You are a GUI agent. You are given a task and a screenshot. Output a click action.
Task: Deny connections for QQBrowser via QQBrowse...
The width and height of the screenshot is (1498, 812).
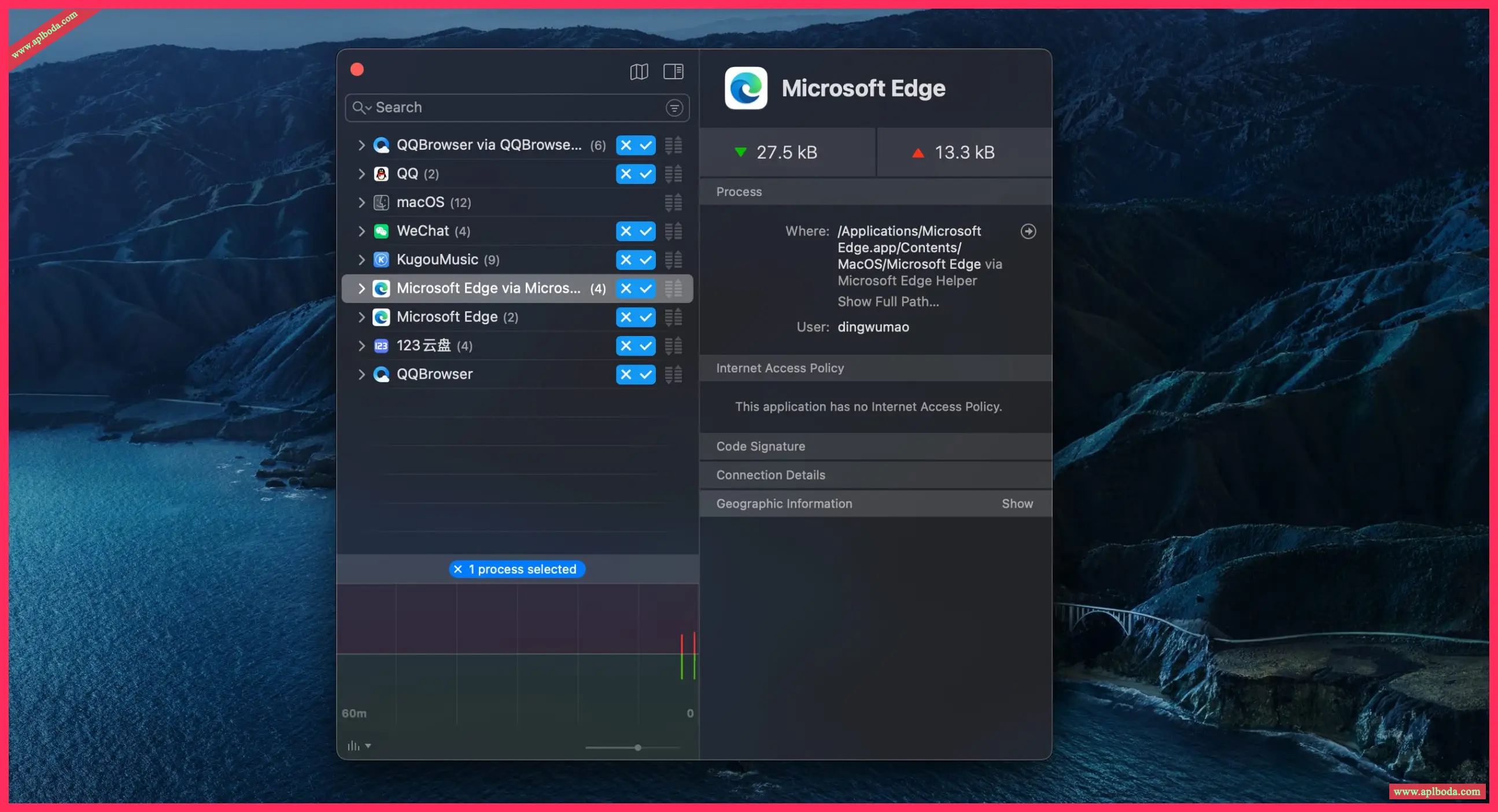[x=626, y=145]
